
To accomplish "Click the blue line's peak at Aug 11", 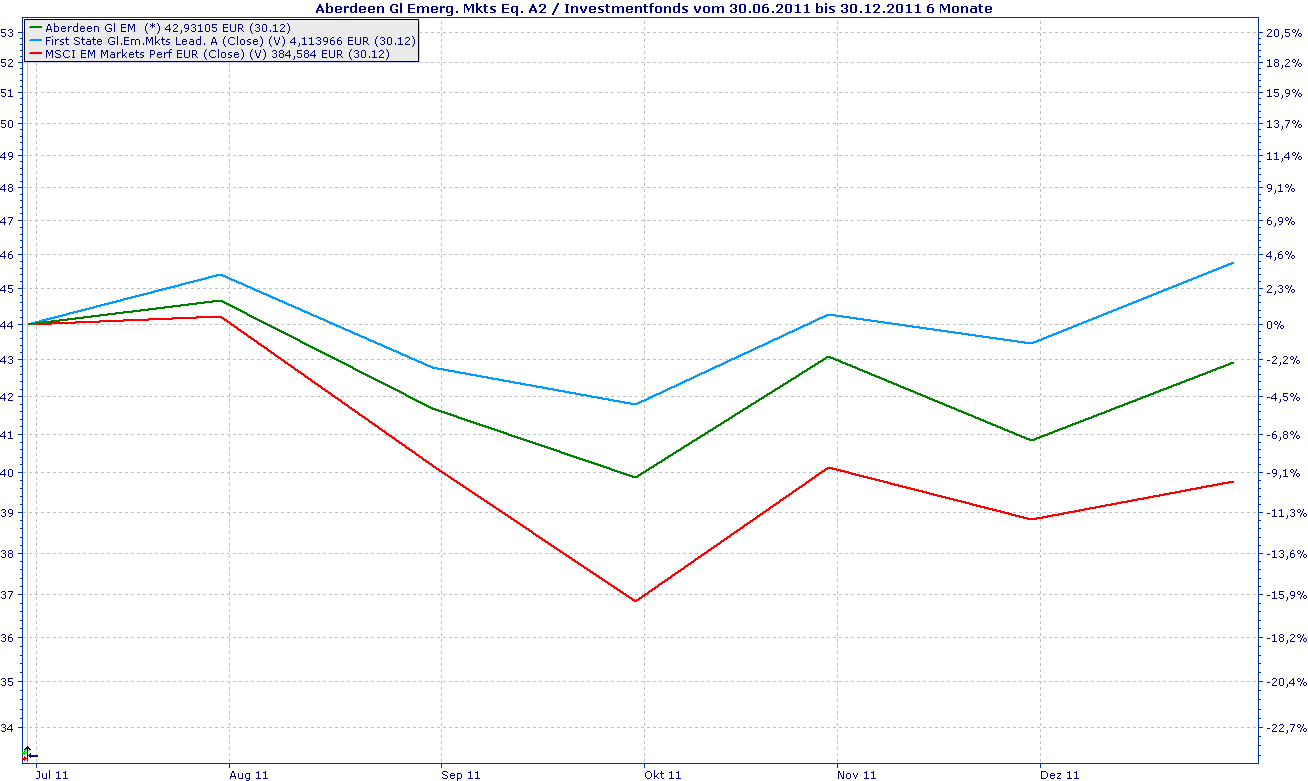I will tap(220, 275).
